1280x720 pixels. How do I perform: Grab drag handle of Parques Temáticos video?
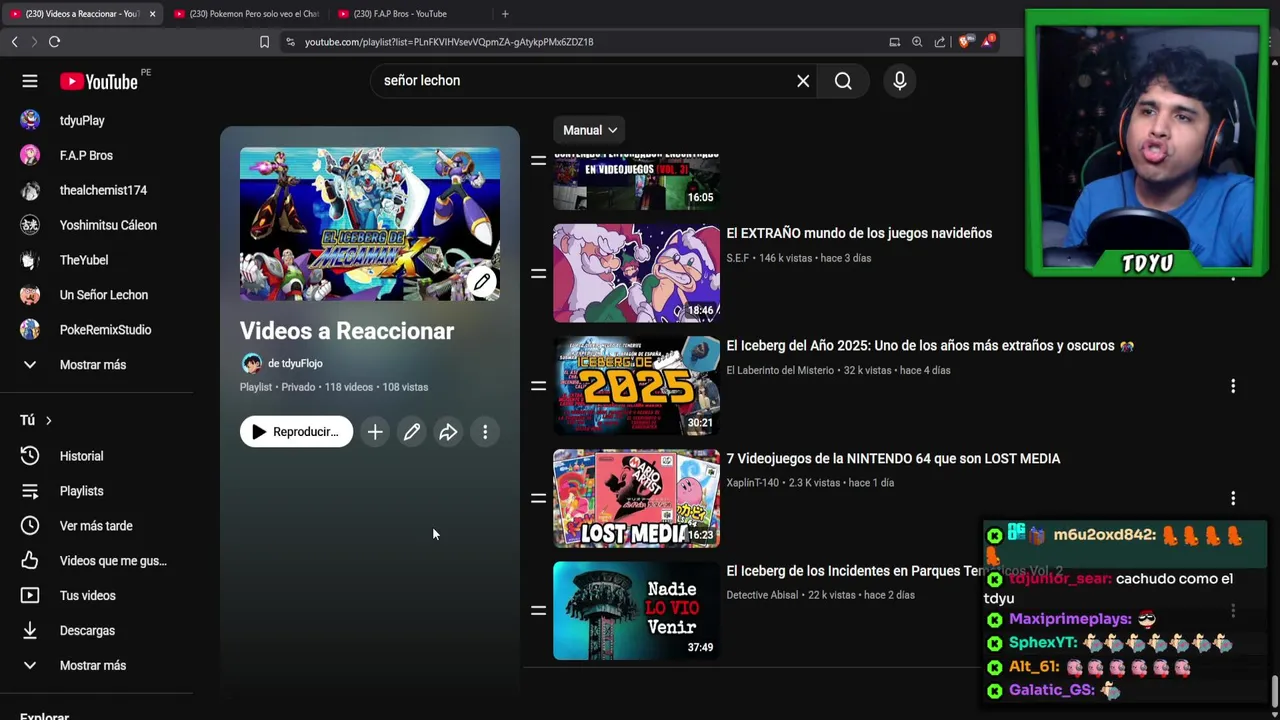pyautogui.click(x=538, y=611)
